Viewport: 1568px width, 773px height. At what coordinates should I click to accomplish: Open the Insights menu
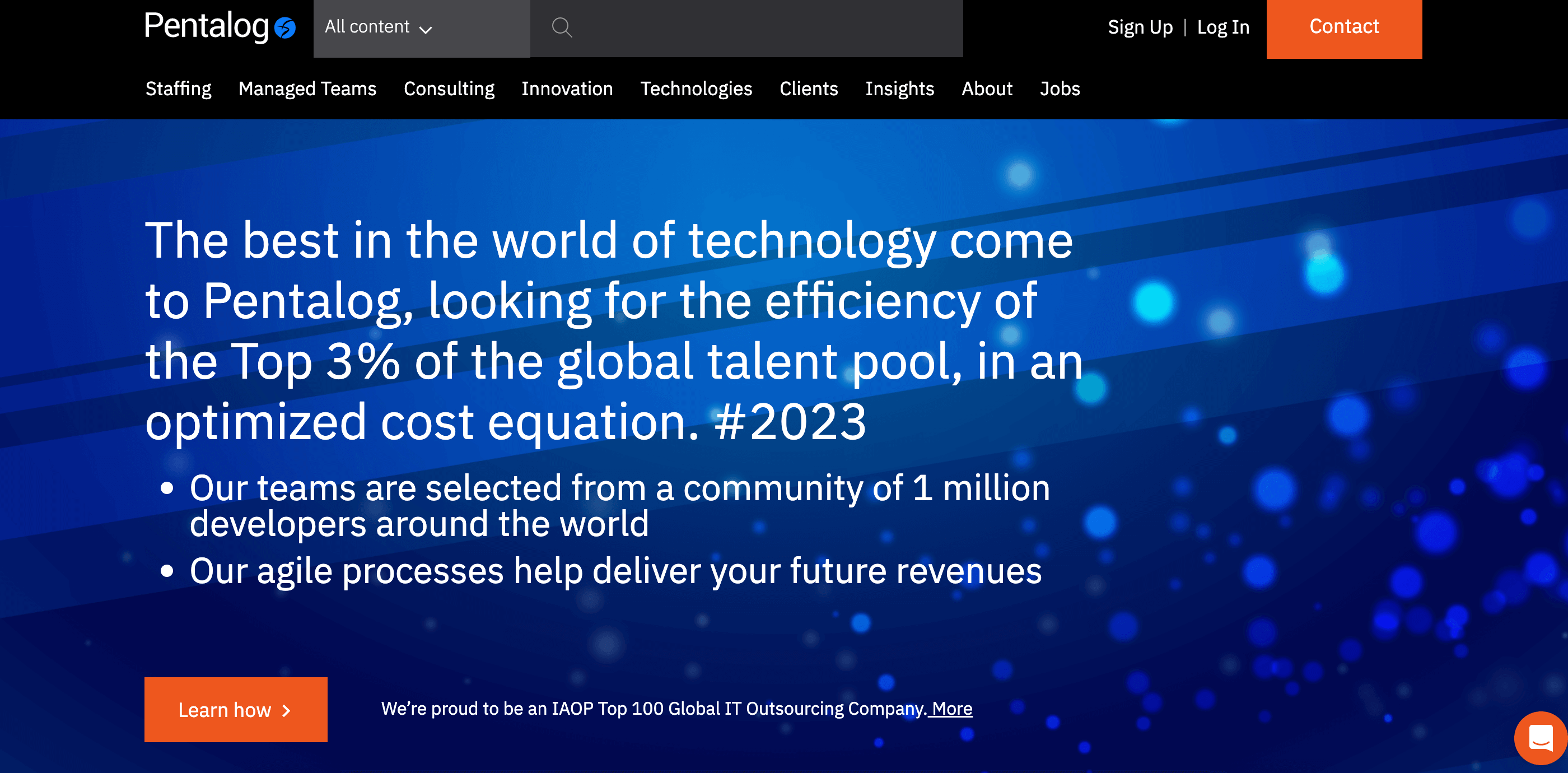(899, 89)
